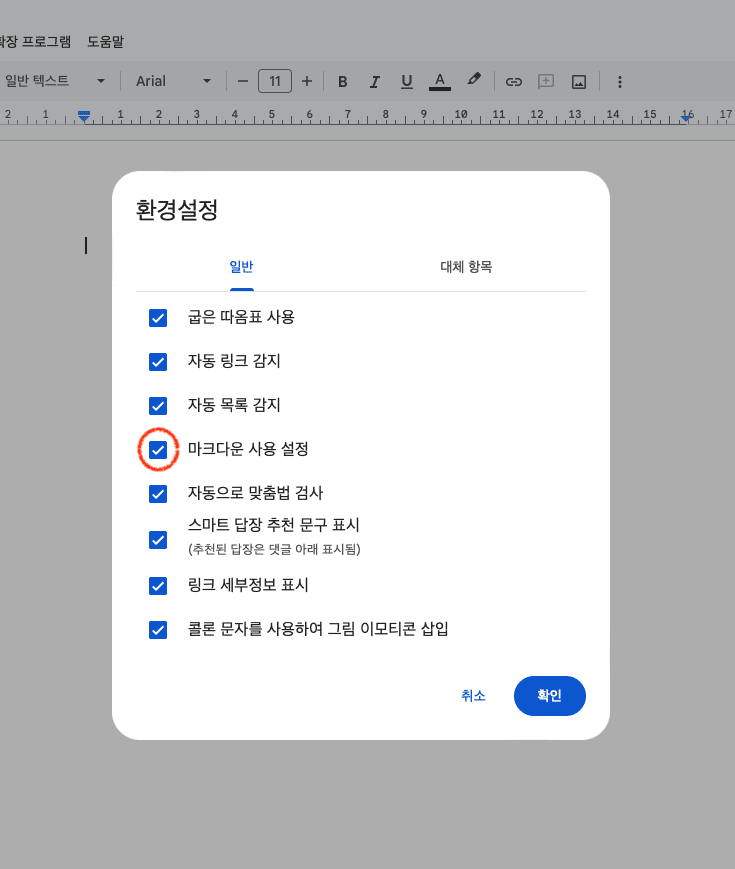The height and width of the screenshot is (869, 735).
Task: Uncheck the 마크다운 사용 설정 checkbox
Action: [158, 450]
